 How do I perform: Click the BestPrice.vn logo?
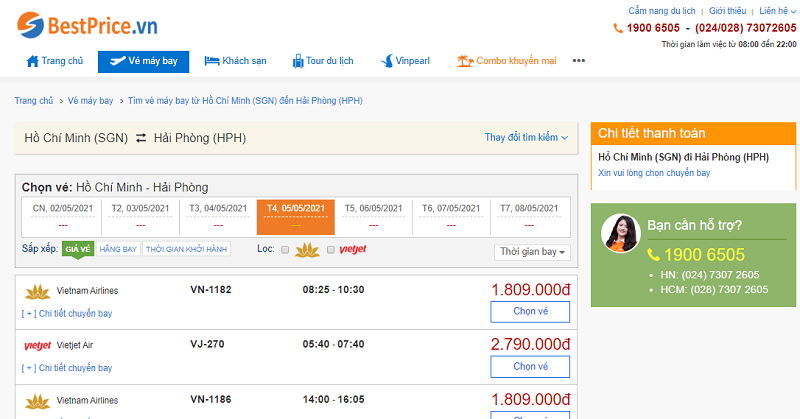(x=87, y=25)
